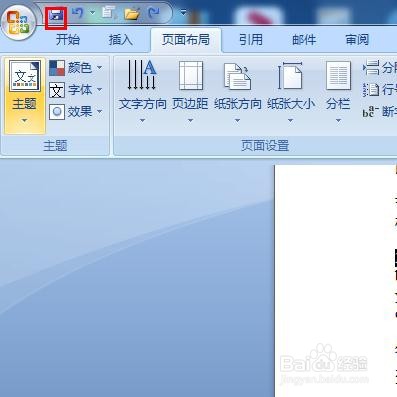Click the 主题 group label at bottom

coord(55,146)
